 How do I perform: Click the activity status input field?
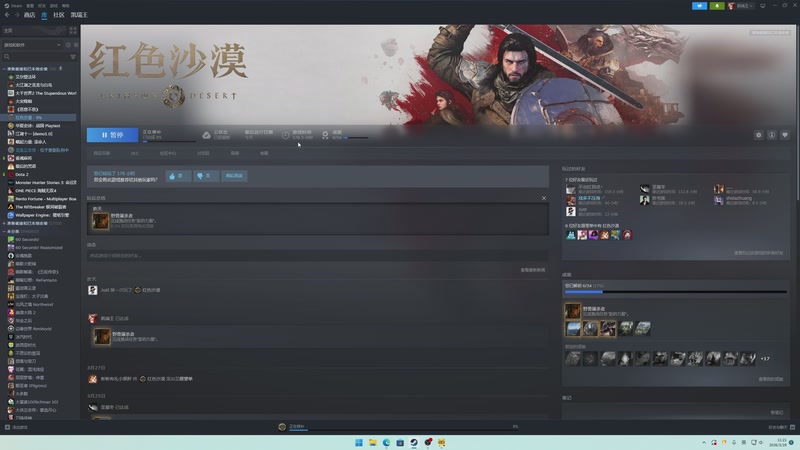click(317, 256)
